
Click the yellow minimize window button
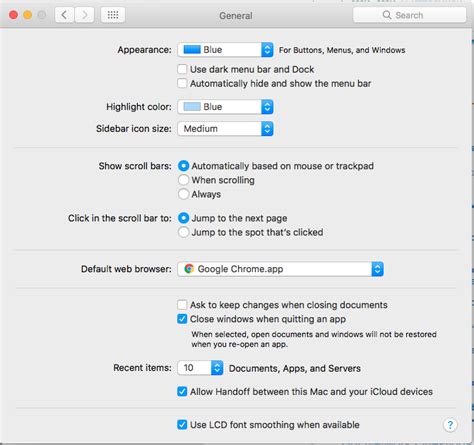(28, 15)
